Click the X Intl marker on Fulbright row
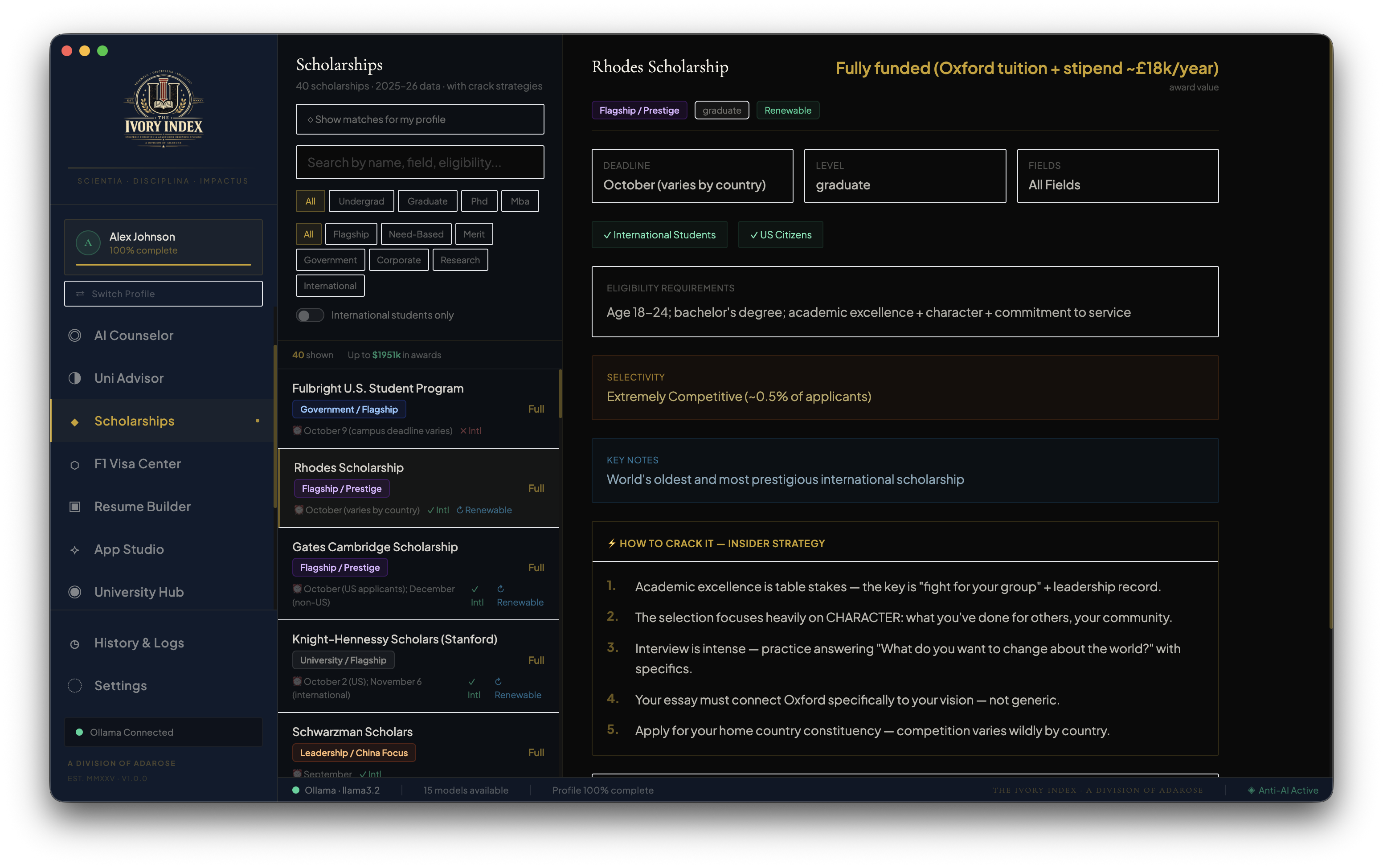 (471, 430)
